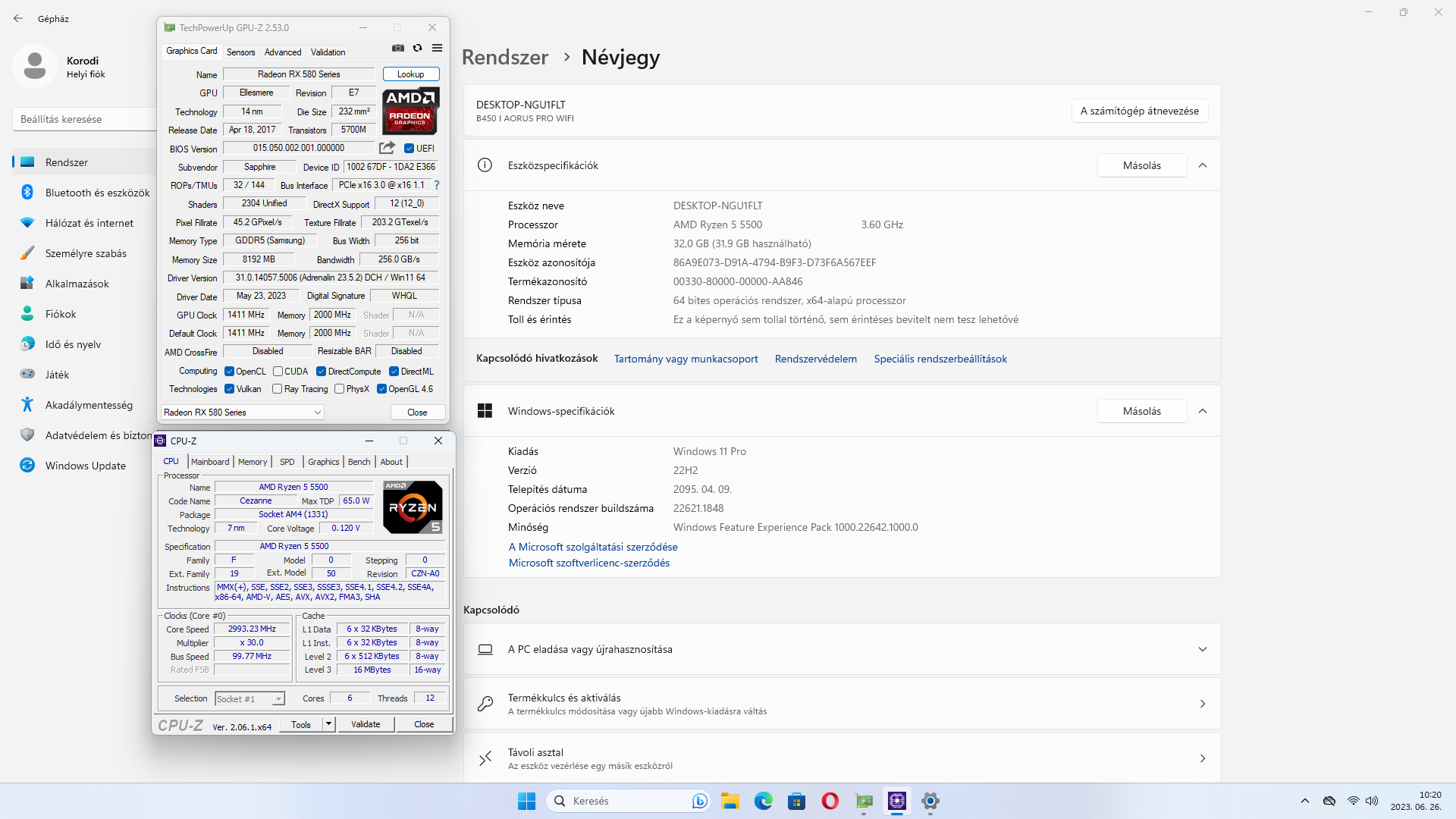
Task: Click the BIOS export share icon
Action: (x=387, y=148)
